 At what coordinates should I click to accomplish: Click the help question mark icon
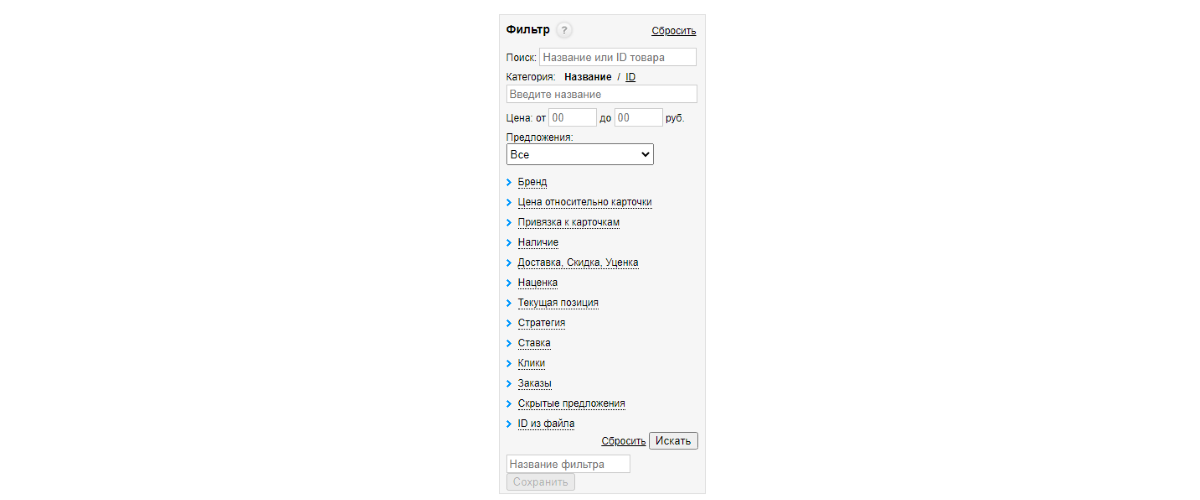coord(564,31)
